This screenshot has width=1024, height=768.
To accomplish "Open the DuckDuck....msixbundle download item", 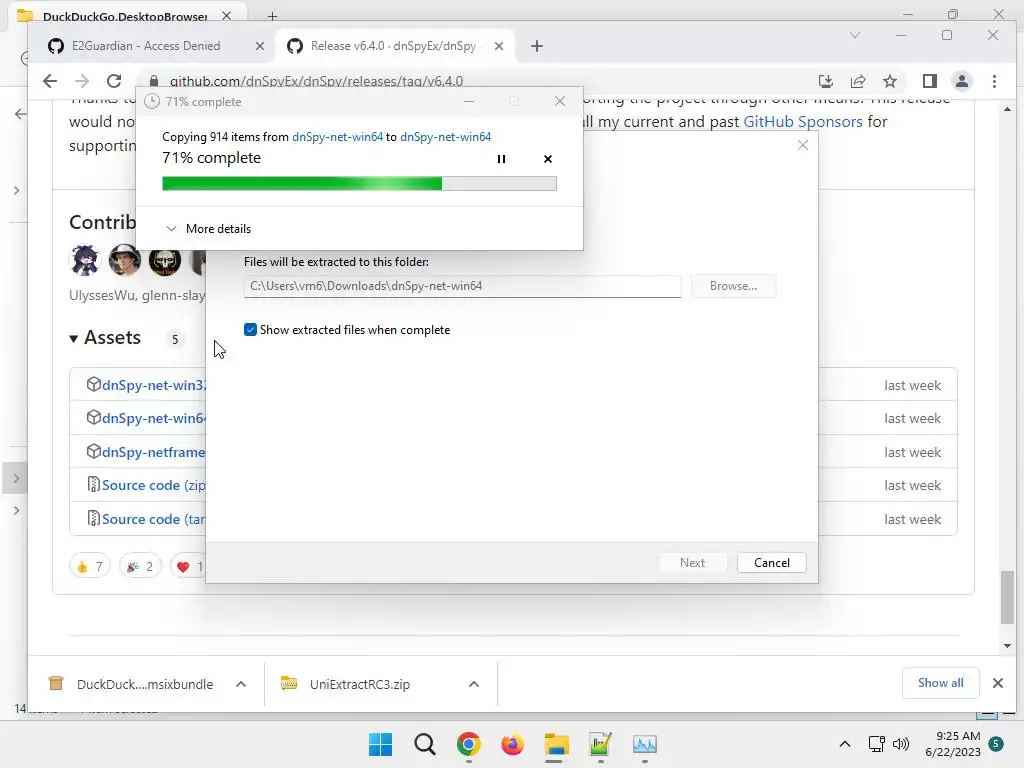I will point(131,684).
